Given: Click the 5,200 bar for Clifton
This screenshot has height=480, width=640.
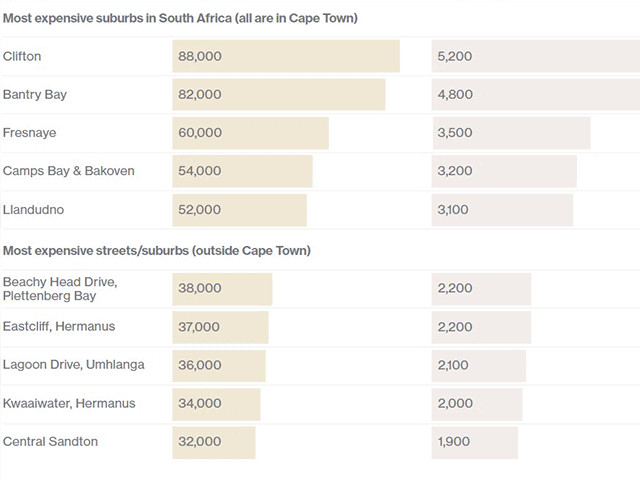Looking at the screenshot, I should pos(535,57).
